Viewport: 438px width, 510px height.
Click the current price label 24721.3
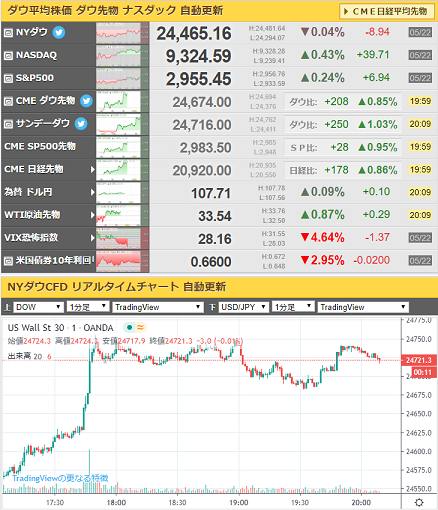(419, 360)
